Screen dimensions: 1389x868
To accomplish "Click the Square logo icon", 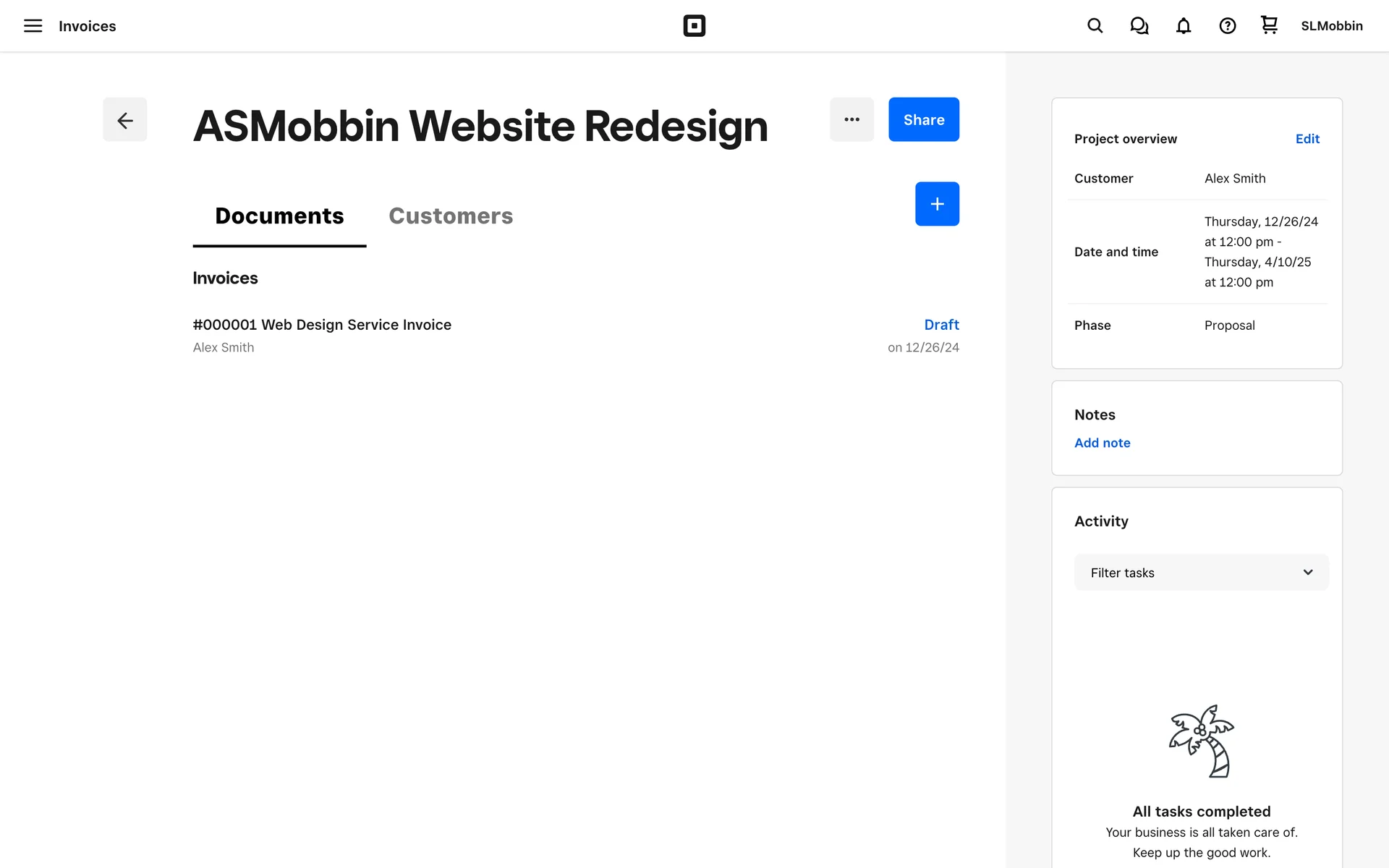I will pos(694,26).
